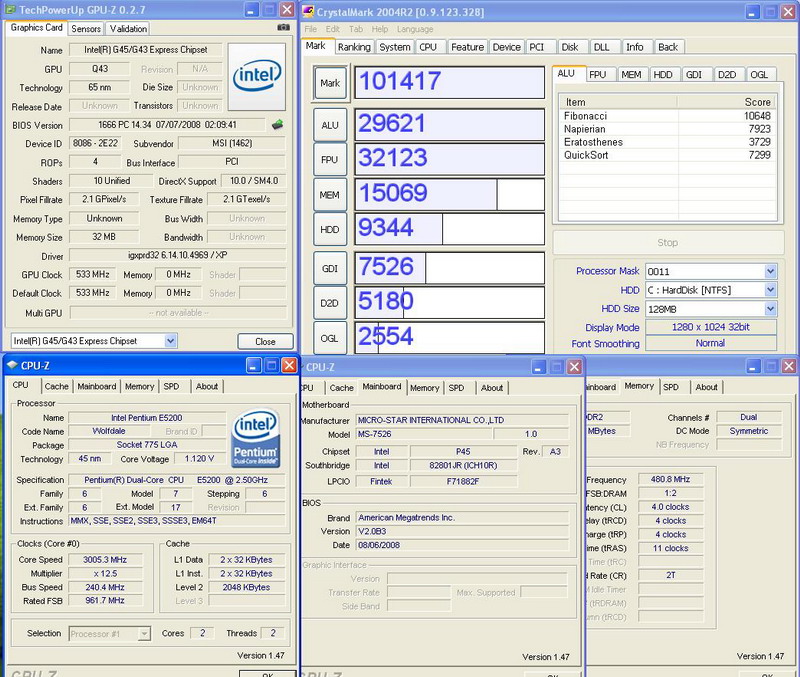Click the Display Mode 1280 x 1024 button
The image size is (800, 677).
click(711, 327)
